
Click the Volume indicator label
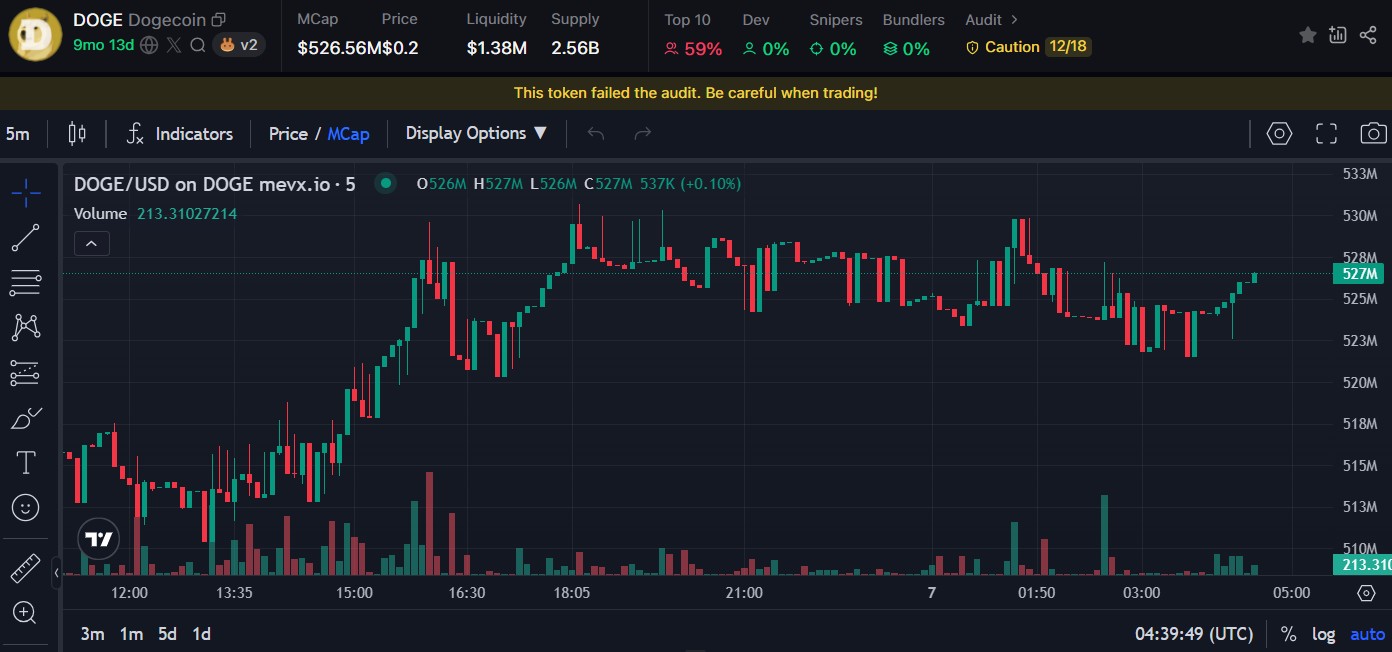100,213
